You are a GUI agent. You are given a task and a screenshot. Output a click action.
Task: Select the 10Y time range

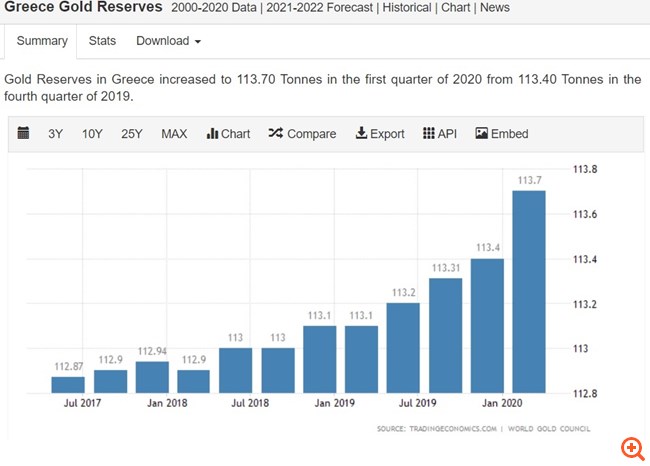(x=92, y=133)
